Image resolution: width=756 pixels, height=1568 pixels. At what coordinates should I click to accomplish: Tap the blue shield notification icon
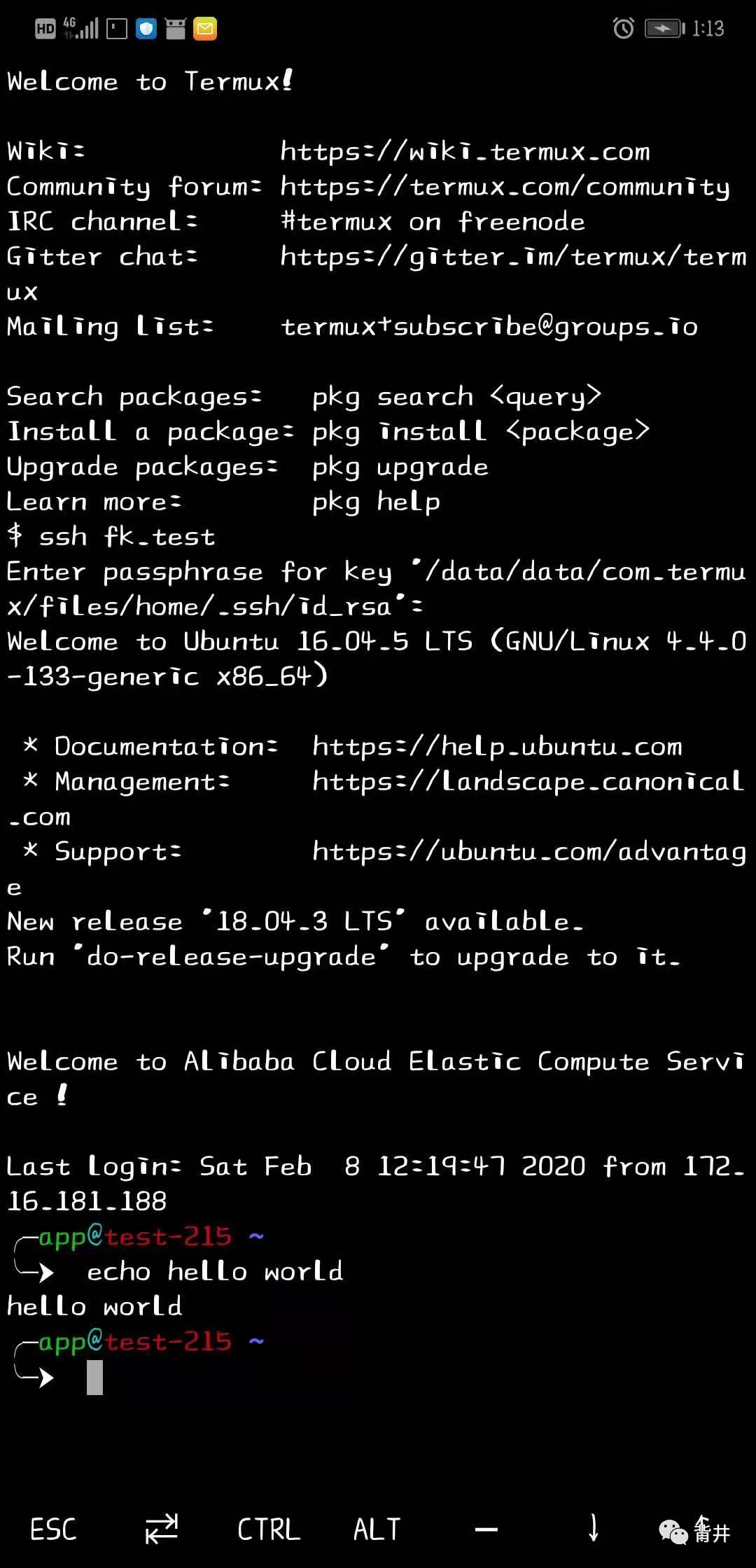pyautogui.click(x=146, y=29)
